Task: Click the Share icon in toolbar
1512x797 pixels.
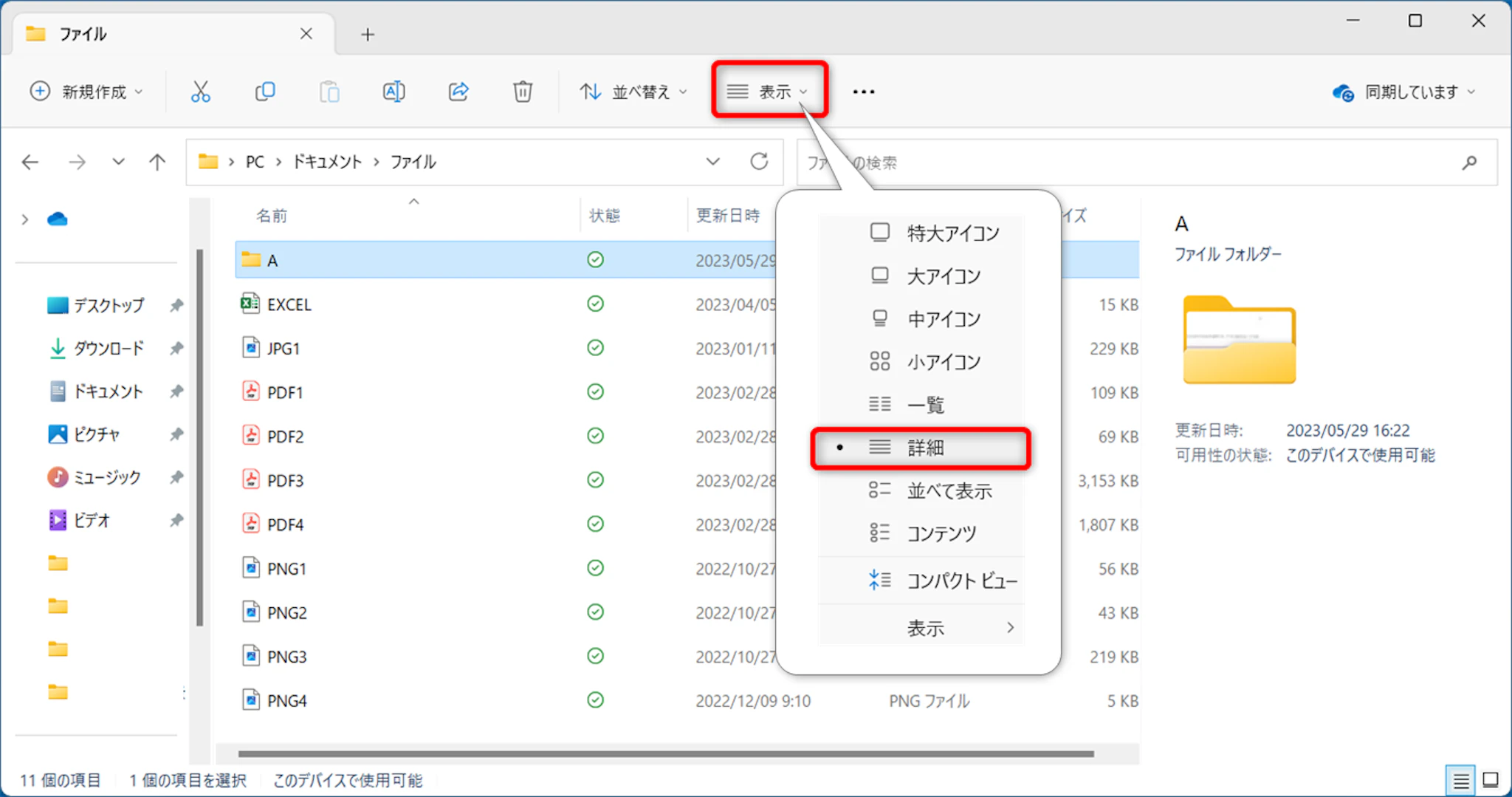Action: (x=458, y=92)
